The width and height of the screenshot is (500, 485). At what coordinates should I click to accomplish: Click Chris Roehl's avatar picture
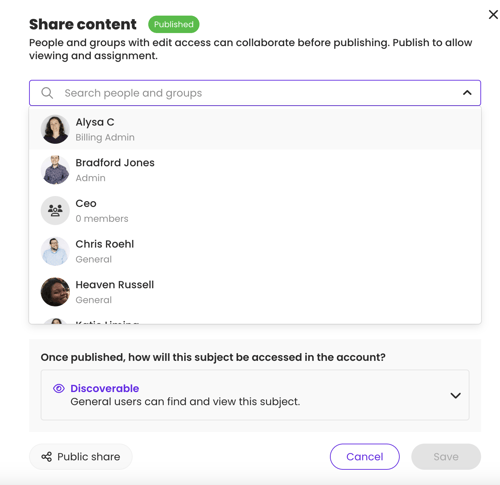(x=55, y=251)
